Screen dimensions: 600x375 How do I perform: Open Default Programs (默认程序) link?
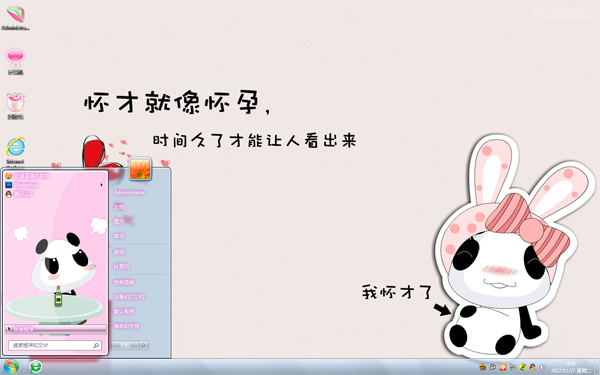(124, 311)
